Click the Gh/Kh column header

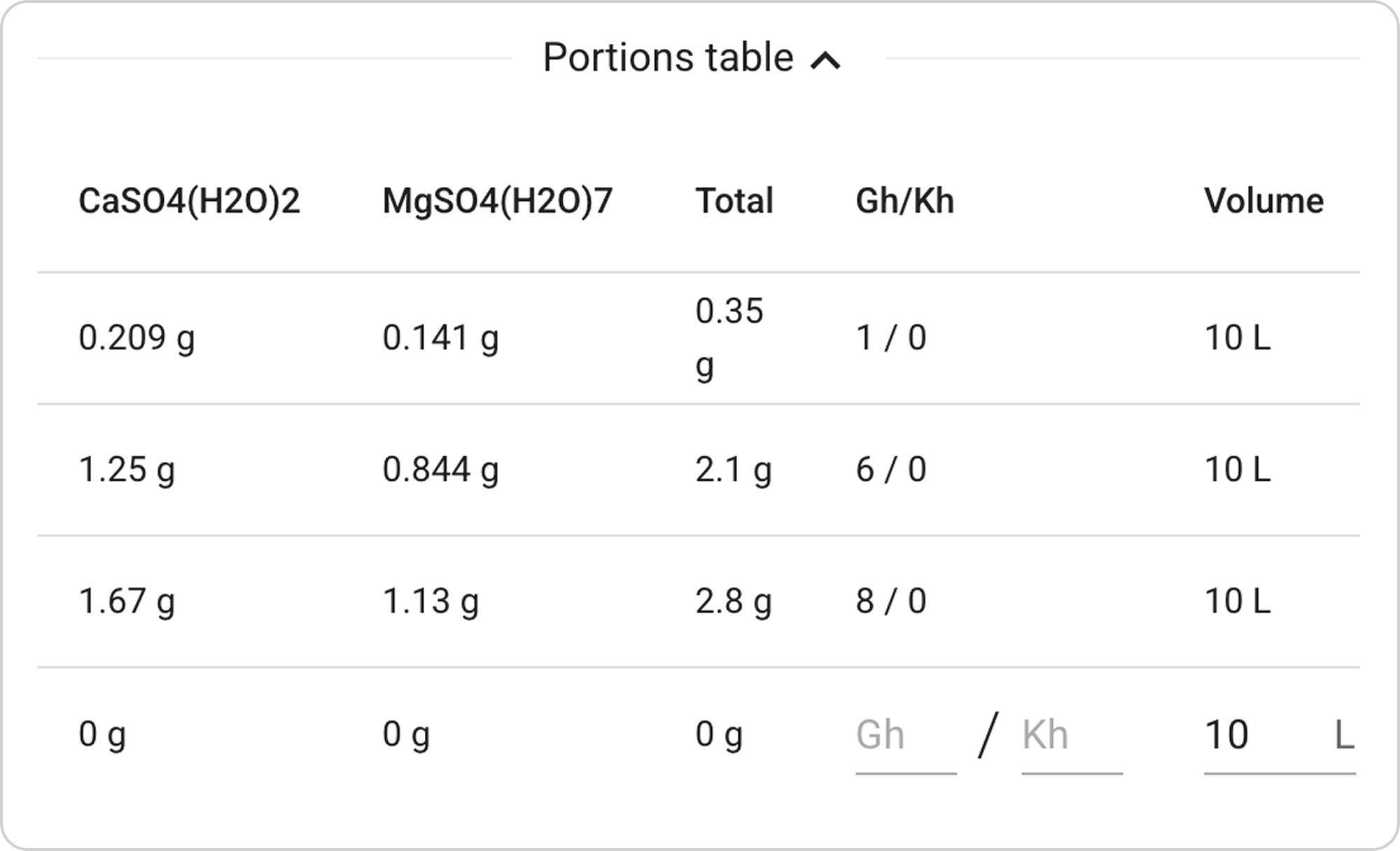[904, 202]
